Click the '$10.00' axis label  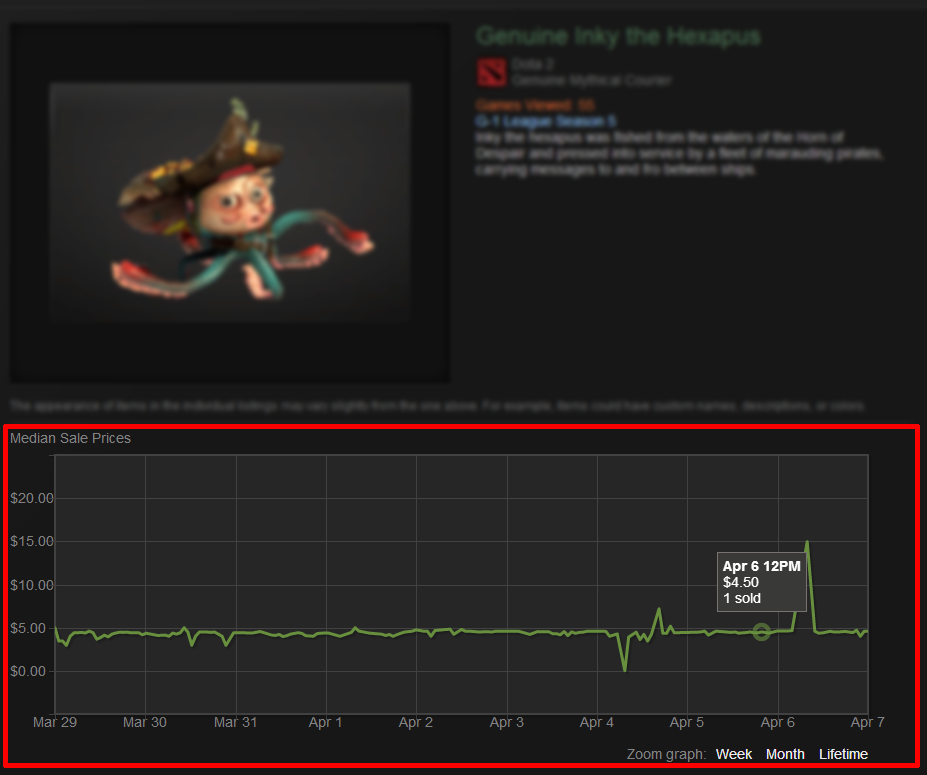click(32, 585)
